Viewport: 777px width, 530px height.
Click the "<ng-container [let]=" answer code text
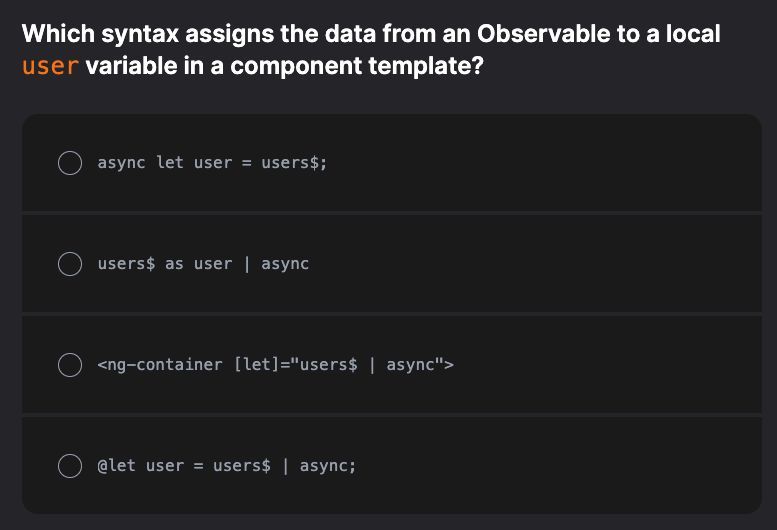pyautogui.click(x=275, y=365)
